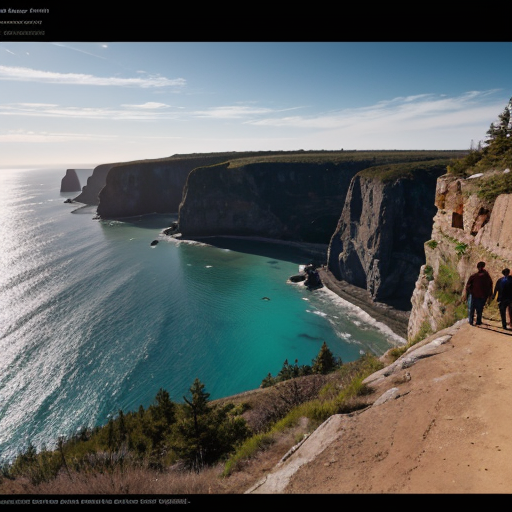Click the first overlay text line at top-left
This screenshot has height=512, width=512.
pos(24,11)
